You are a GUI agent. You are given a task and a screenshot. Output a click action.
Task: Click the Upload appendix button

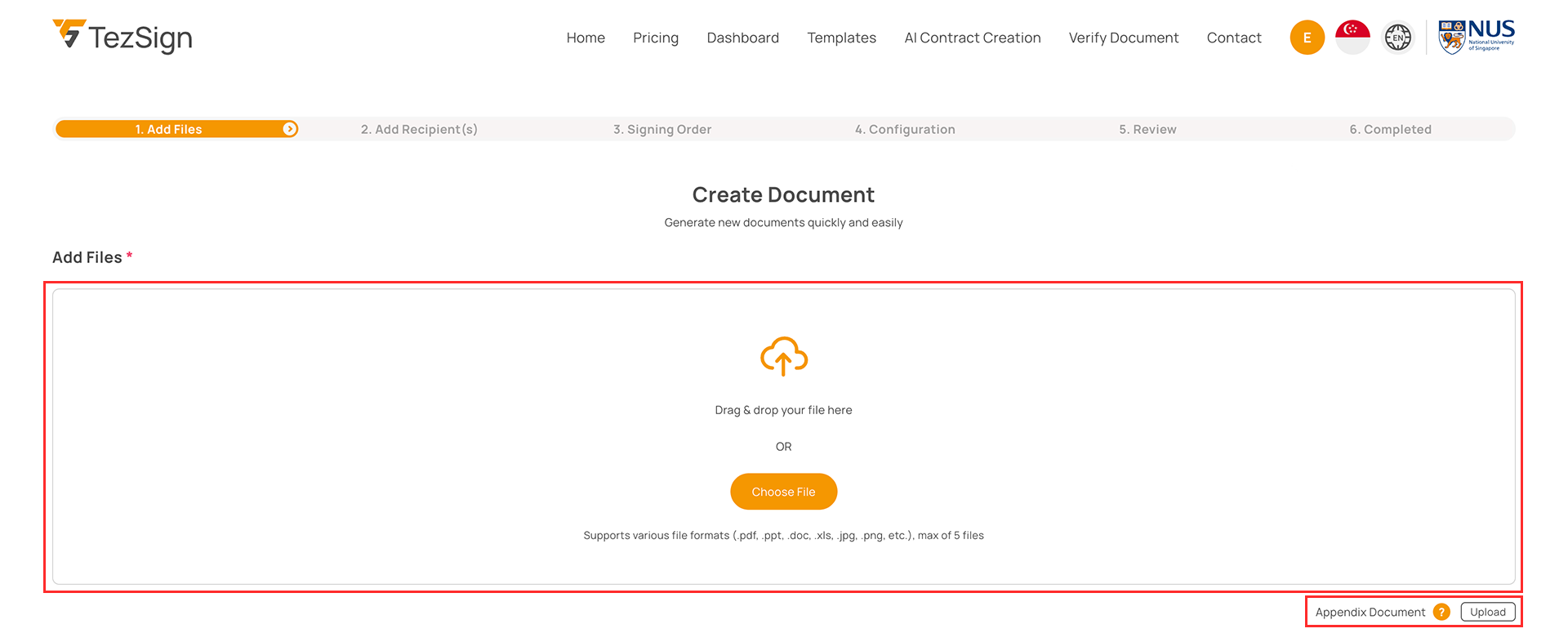pos(1487,612)
